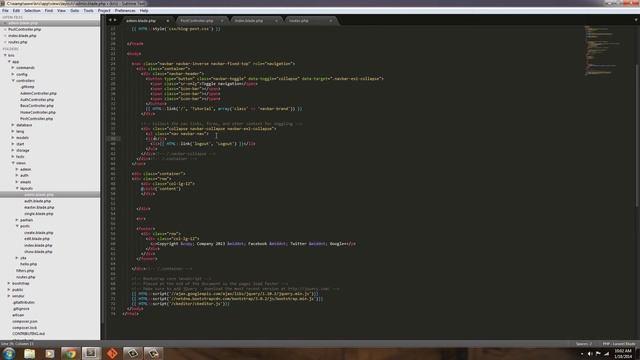The height and width of the screenshot is (360, 640).
Task: Expand the commands folder
Action: [13, 68]
